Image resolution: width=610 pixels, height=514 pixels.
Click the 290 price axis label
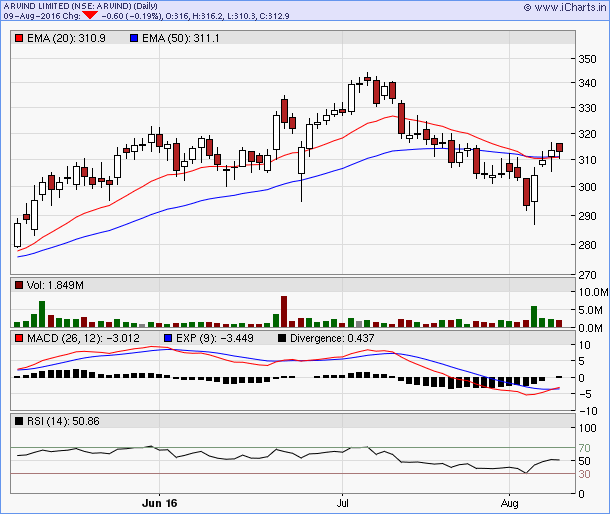[x=587, y=216]
